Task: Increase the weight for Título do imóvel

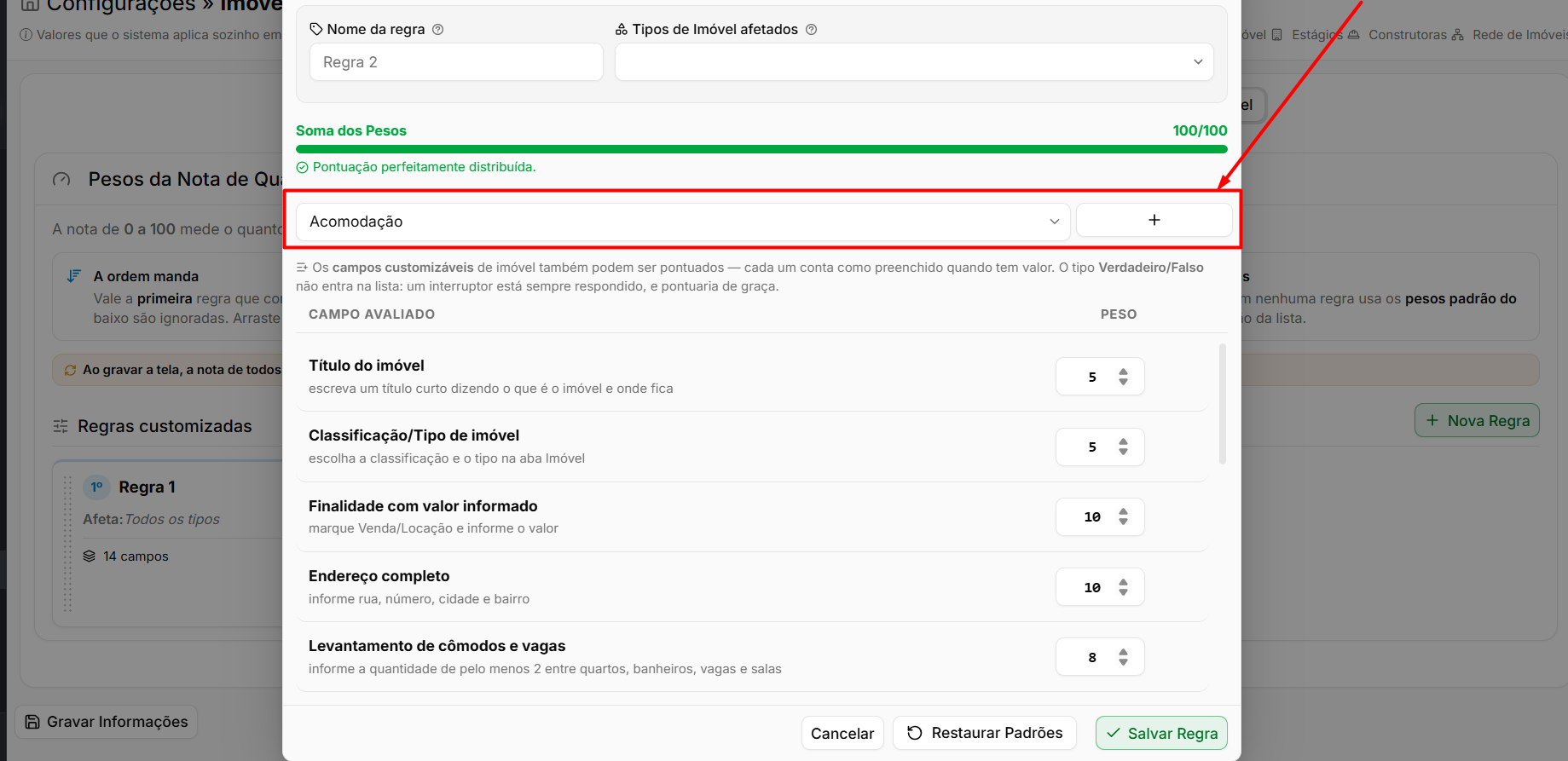Action: pos(1124,372)
